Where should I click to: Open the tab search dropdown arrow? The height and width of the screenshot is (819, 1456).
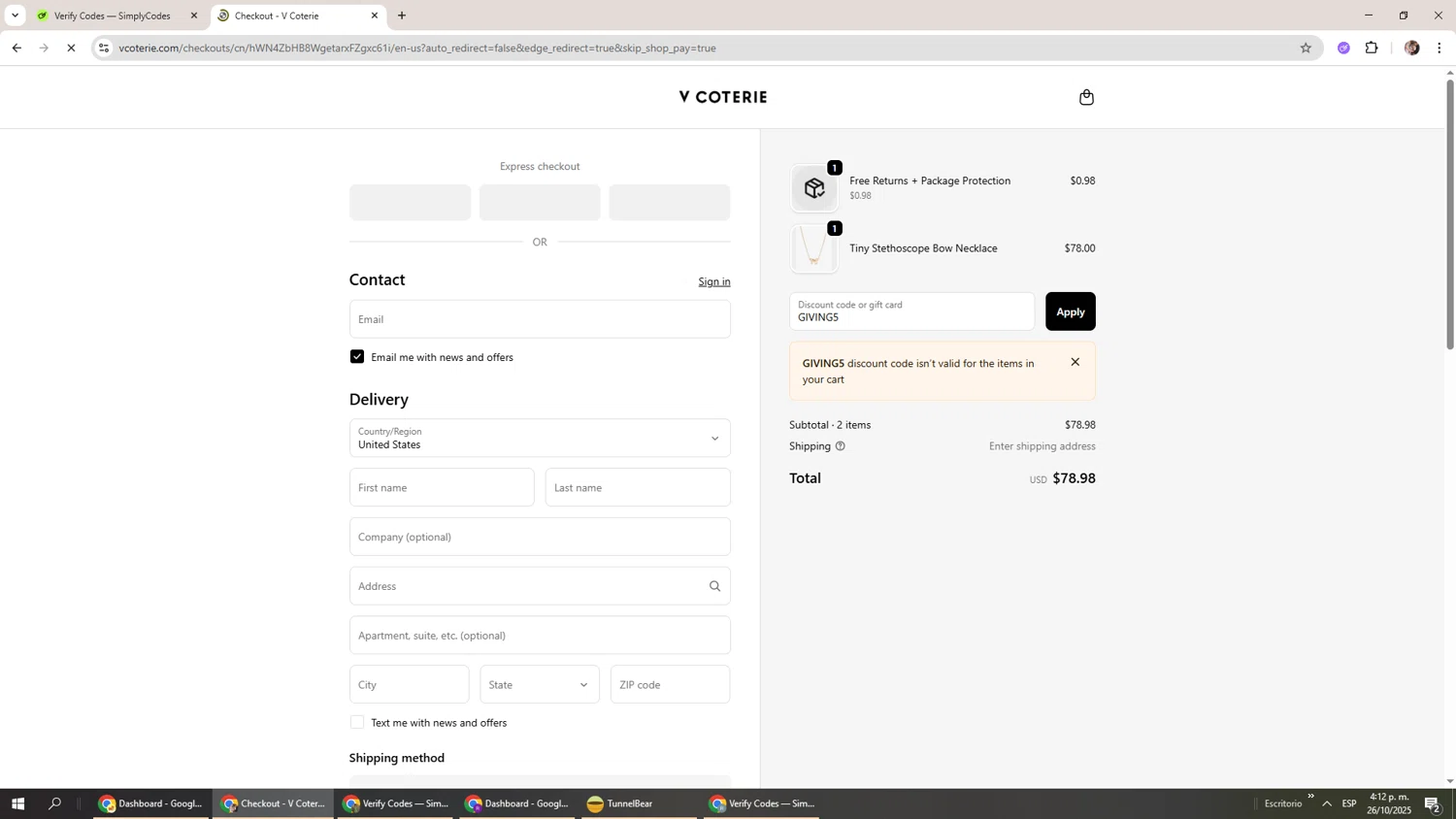(15, 16)
